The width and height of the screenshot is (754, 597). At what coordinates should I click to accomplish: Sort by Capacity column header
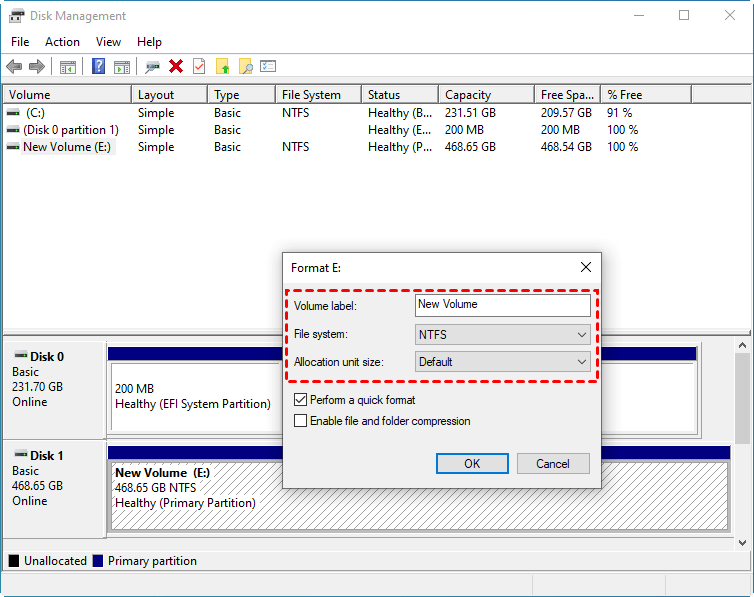(x=487, y=95)
